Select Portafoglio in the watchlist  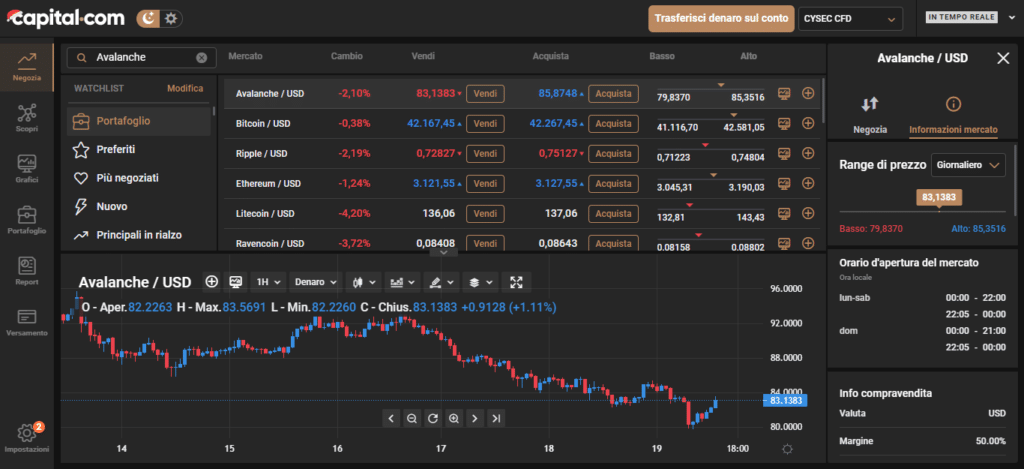(139, 121)
